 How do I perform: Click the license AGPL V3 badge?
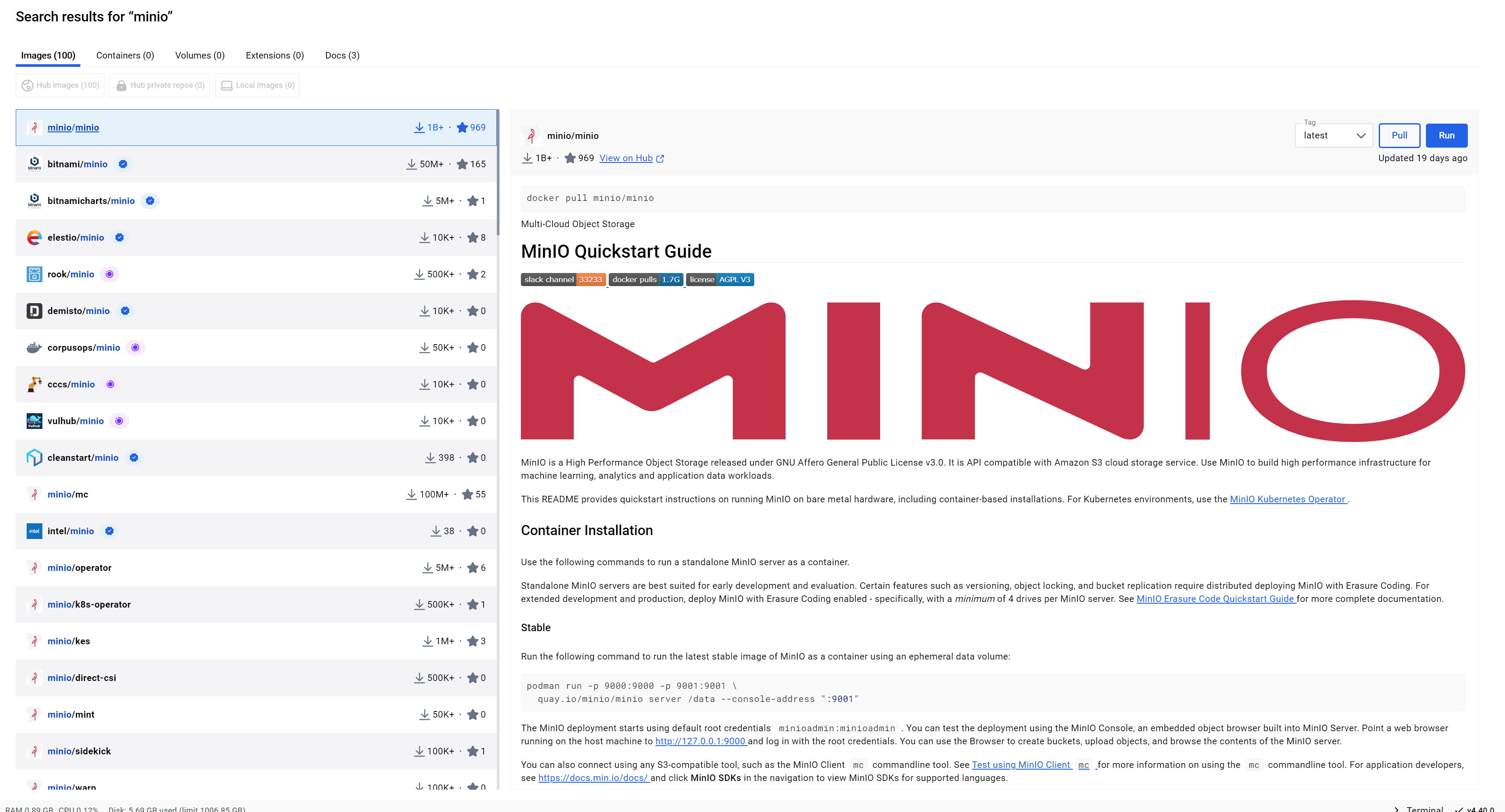click(x=720, y=280)
